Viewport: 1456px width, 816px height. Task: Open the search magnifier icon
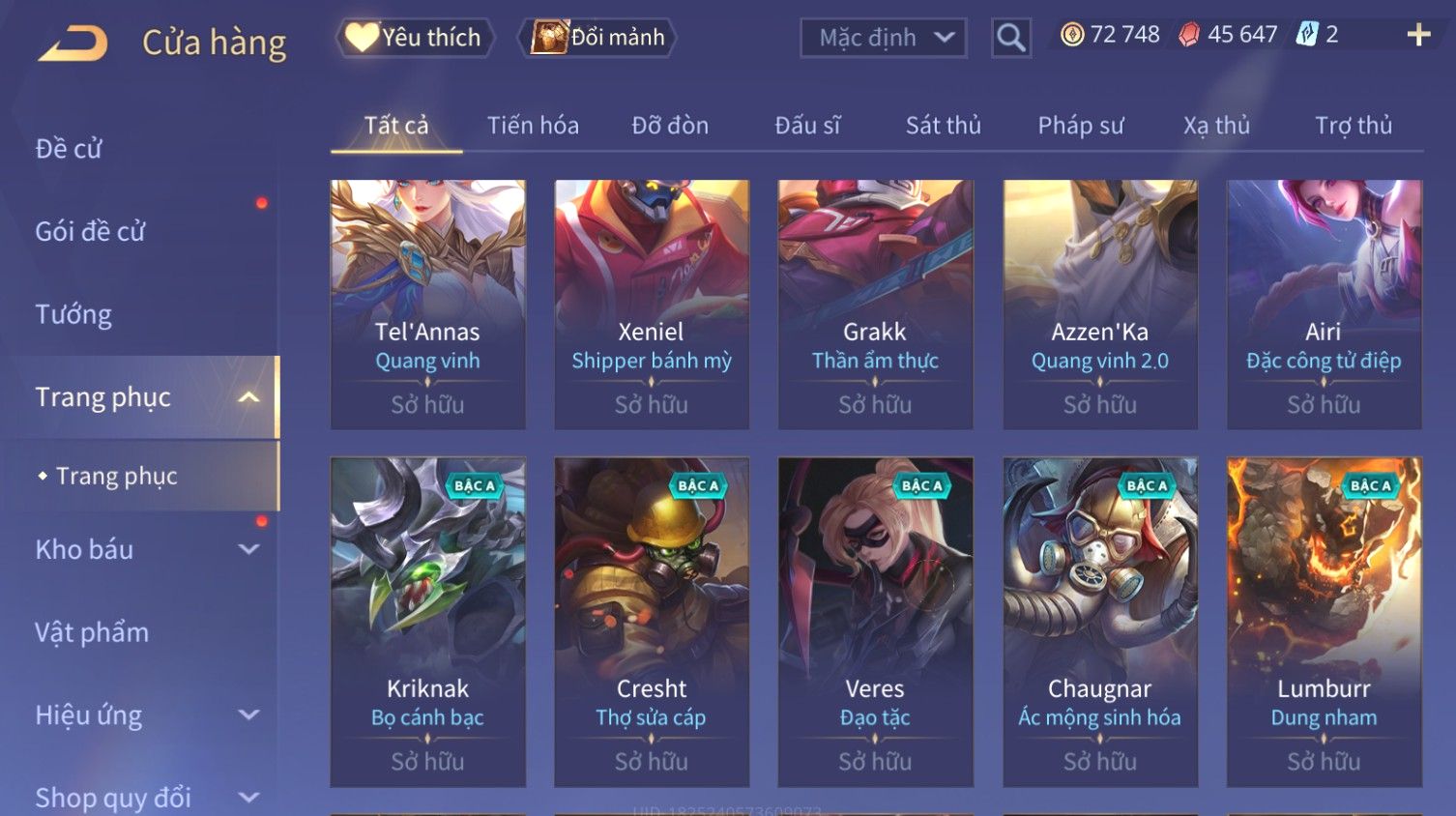tap(1010, 38)
